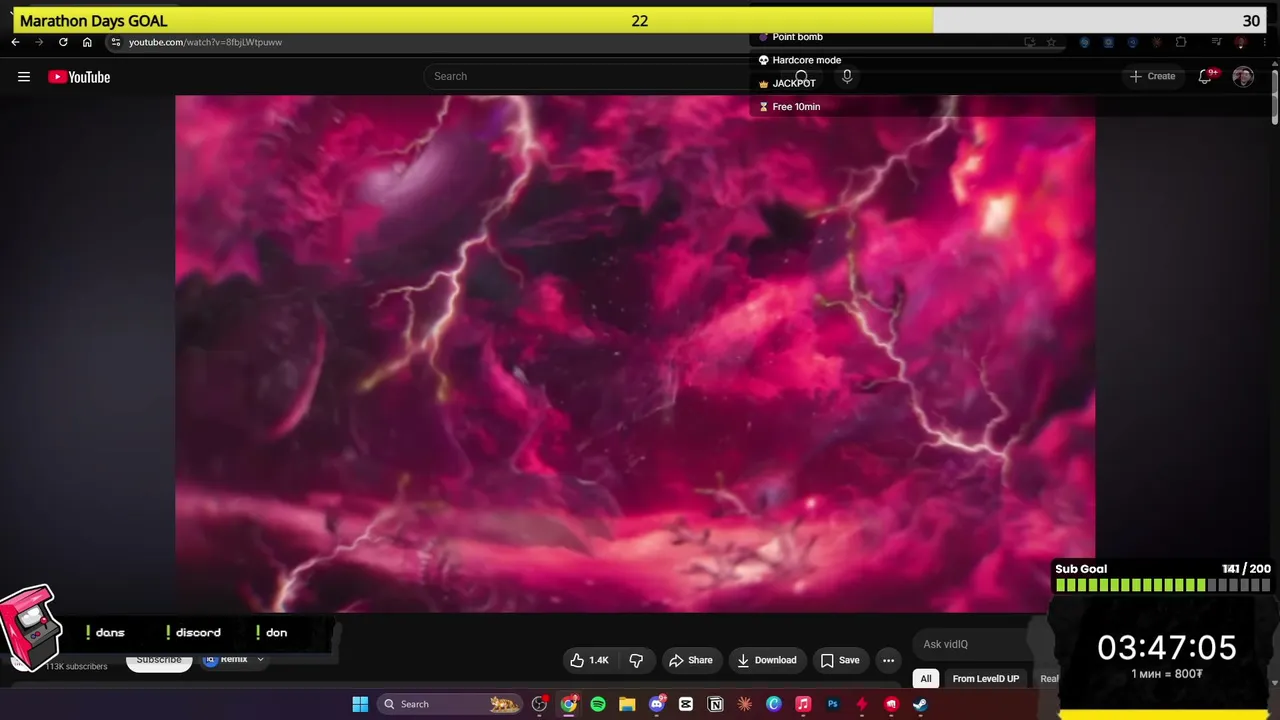
Task: Open CapCut from the taskbar
Action: click(x=686, y=704)
